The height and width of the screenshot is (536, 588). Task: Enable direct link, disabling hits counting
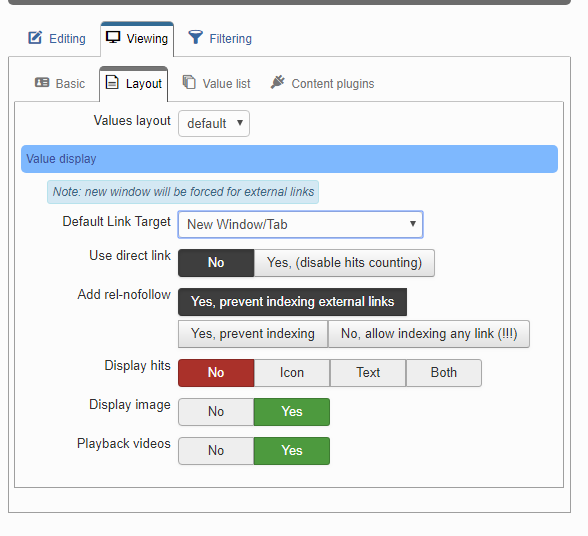[x=344, y=263]
